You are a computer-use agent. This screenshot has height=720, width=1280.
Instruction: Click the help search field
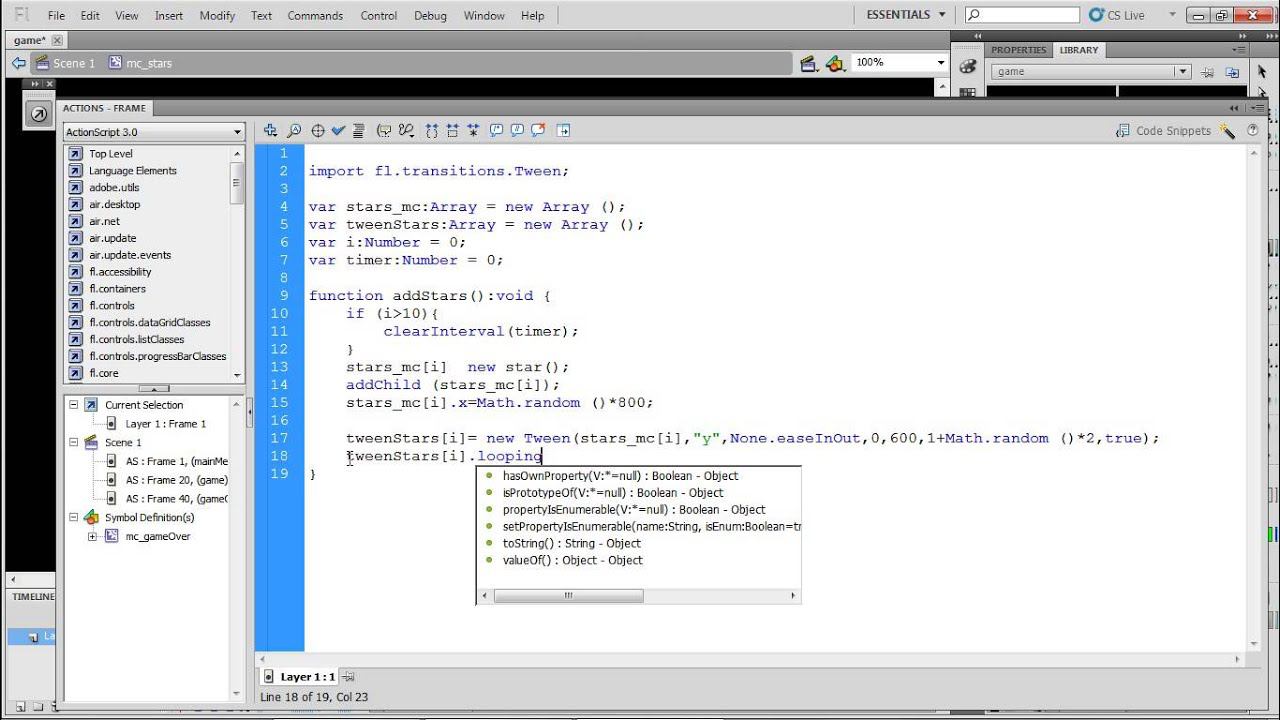point(1022,15)
